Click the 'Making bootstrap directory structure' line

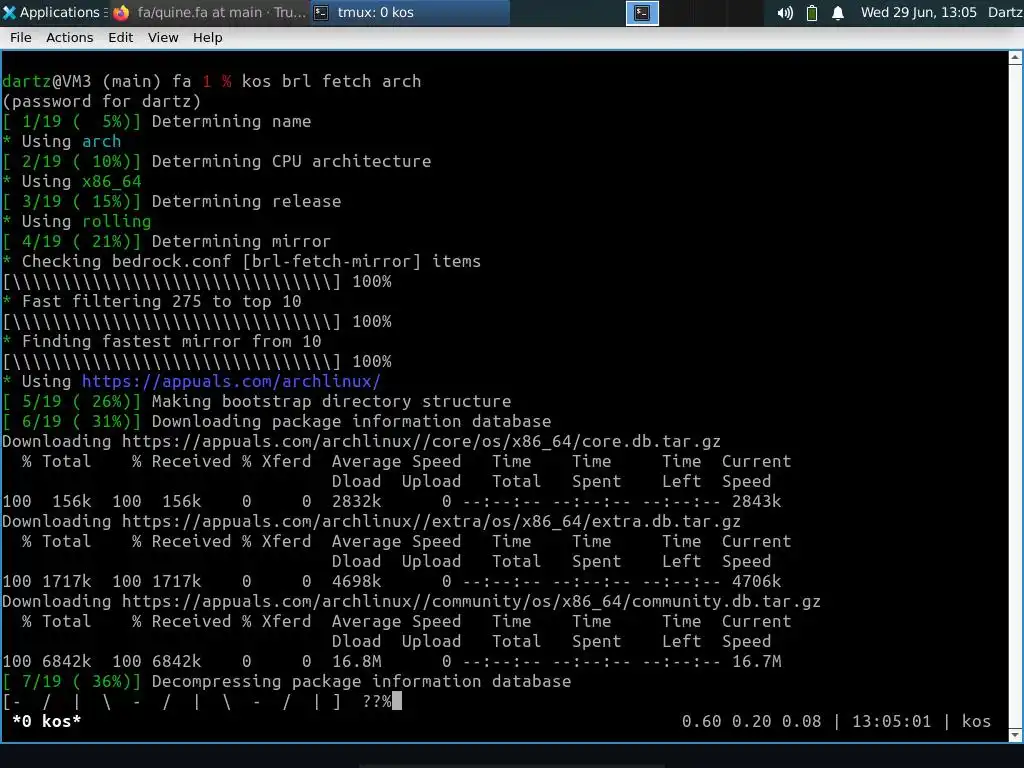(257, 401)
